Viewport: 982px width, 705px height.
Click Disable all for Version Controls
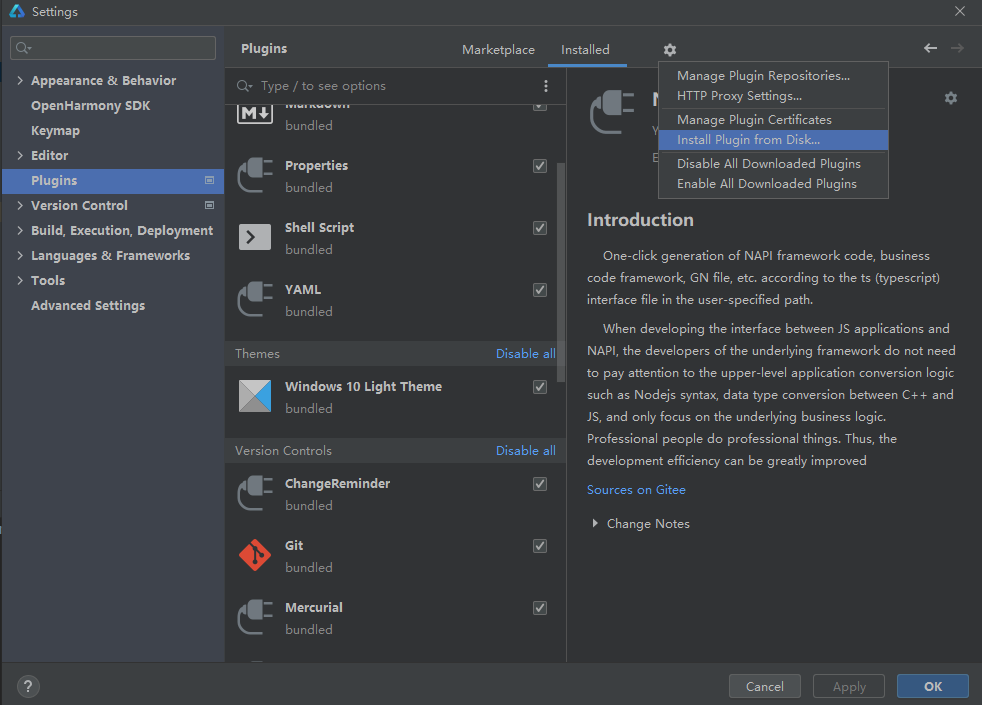525,451
